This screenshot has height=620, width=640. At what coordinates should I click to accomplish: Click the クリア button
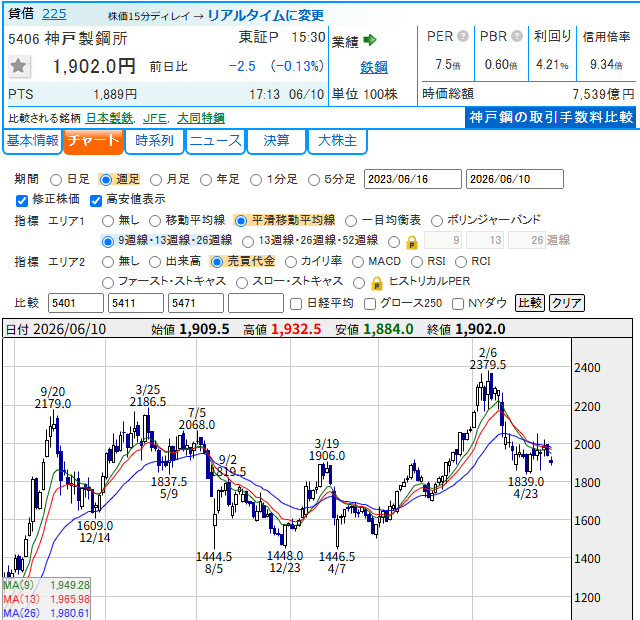567,303
